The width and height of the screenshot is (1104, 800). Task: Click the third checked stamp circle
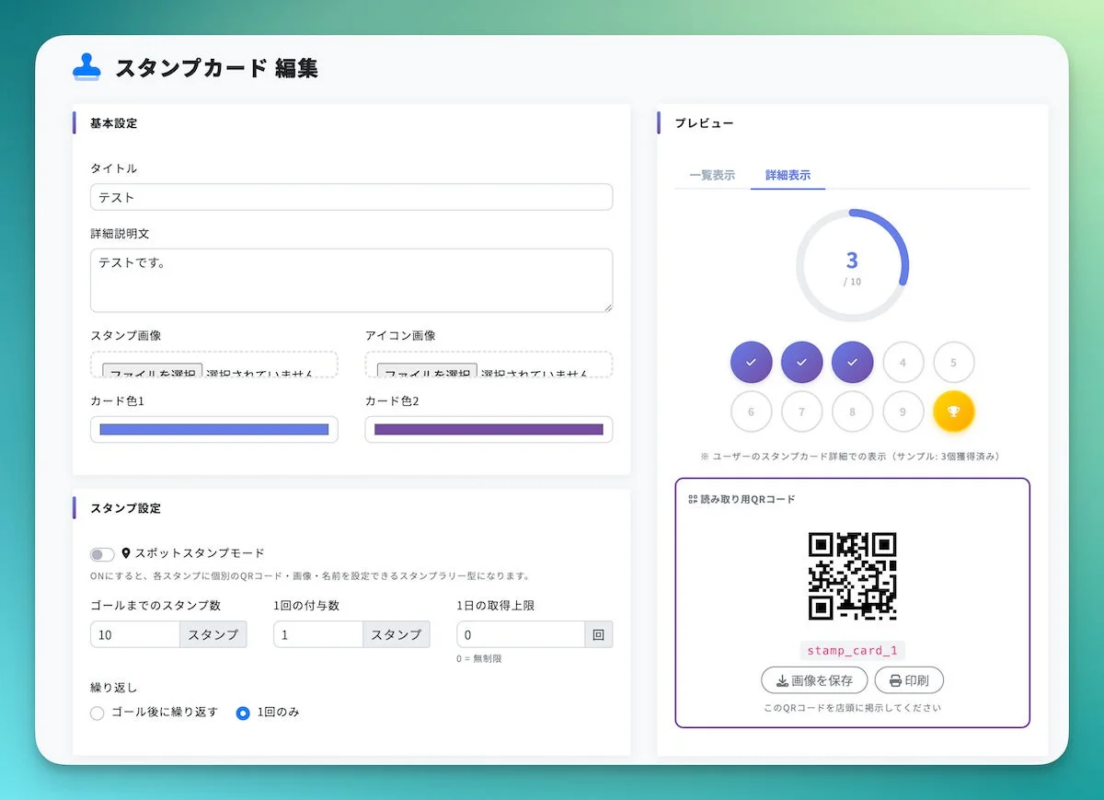[852, 362]
